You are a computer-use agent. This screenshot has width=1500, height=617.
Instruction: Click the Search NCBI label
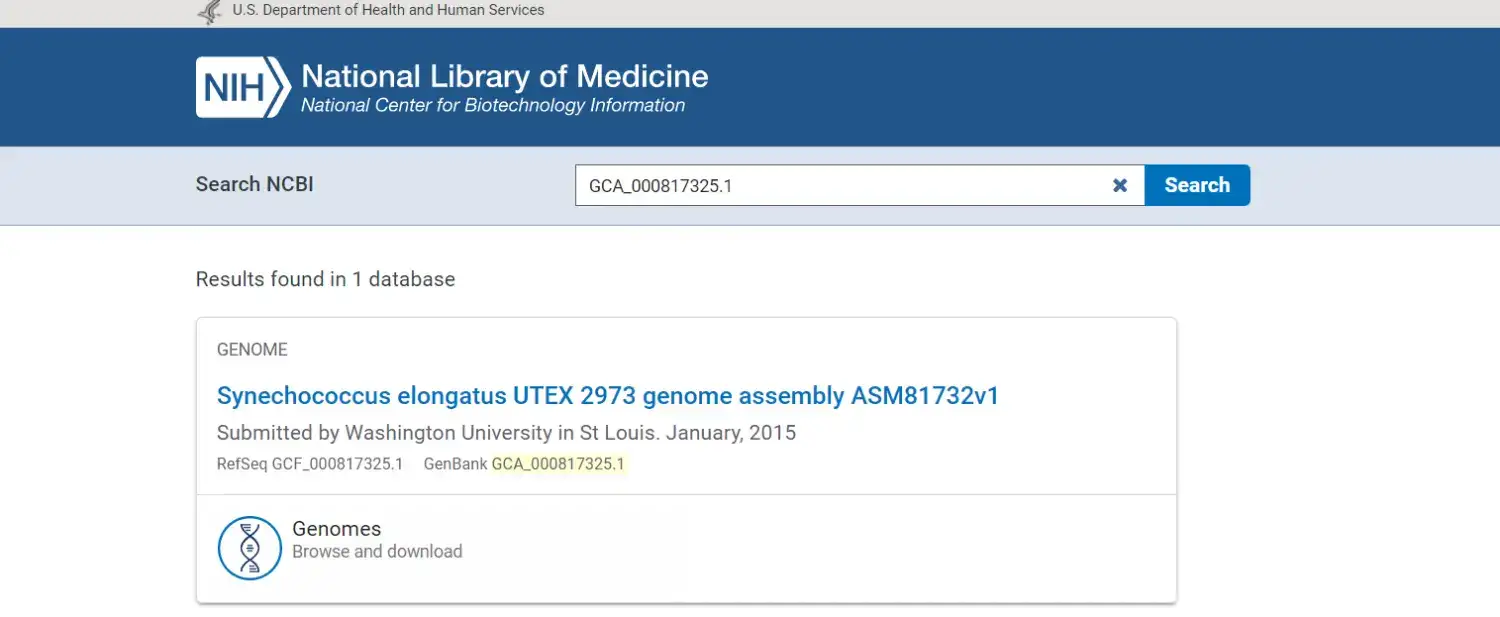pos(255,184)
